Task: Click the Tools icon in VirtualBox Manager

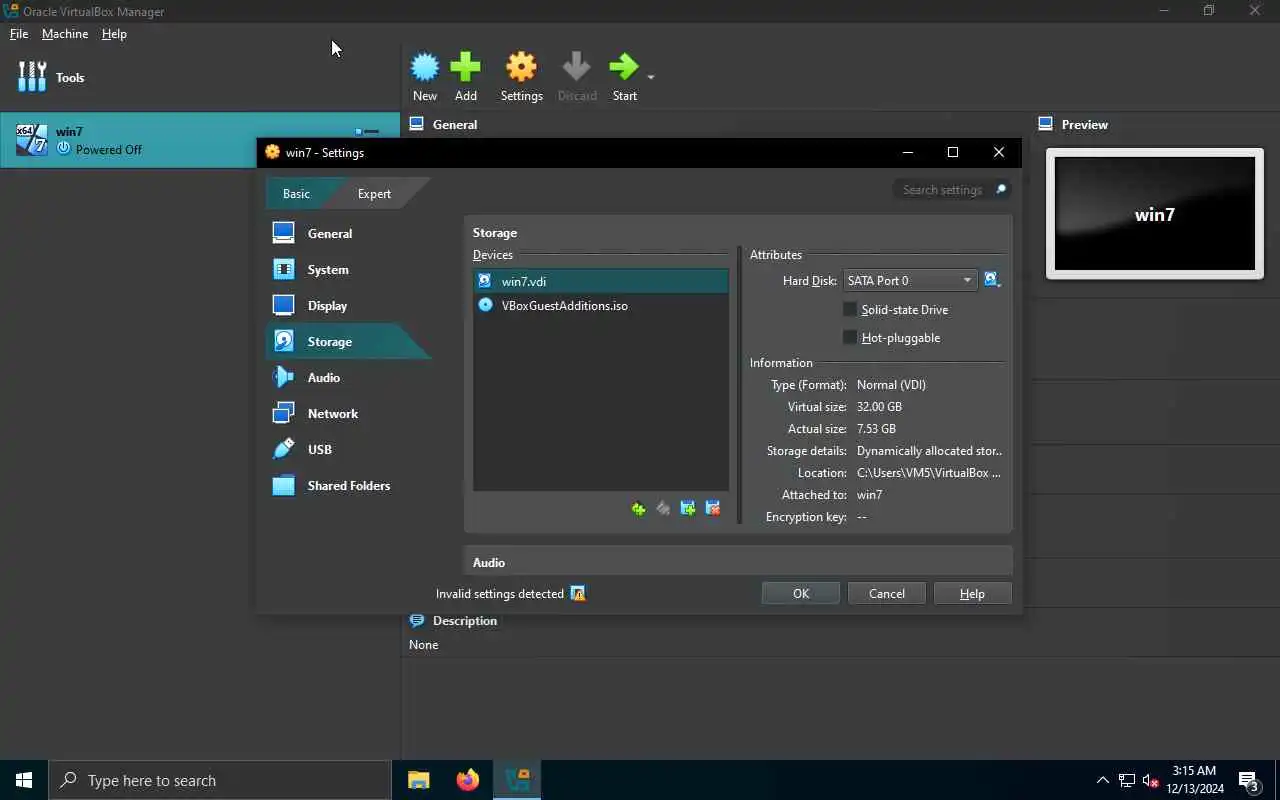Action: (32, 77)
